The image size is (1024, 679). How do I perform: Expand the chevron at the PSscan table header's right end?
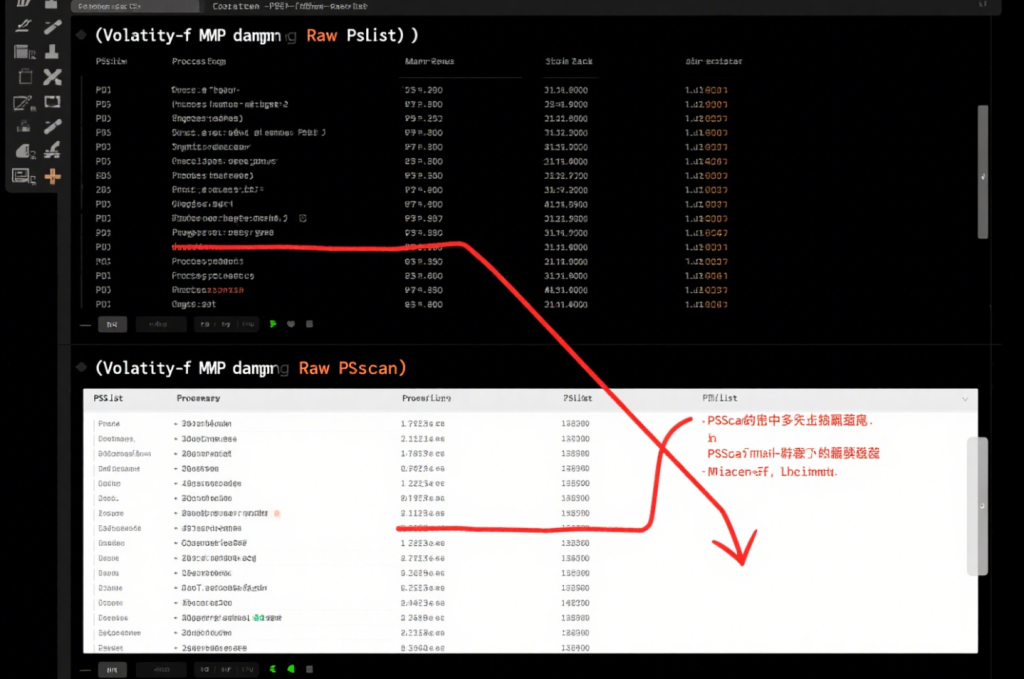point(964,398)
